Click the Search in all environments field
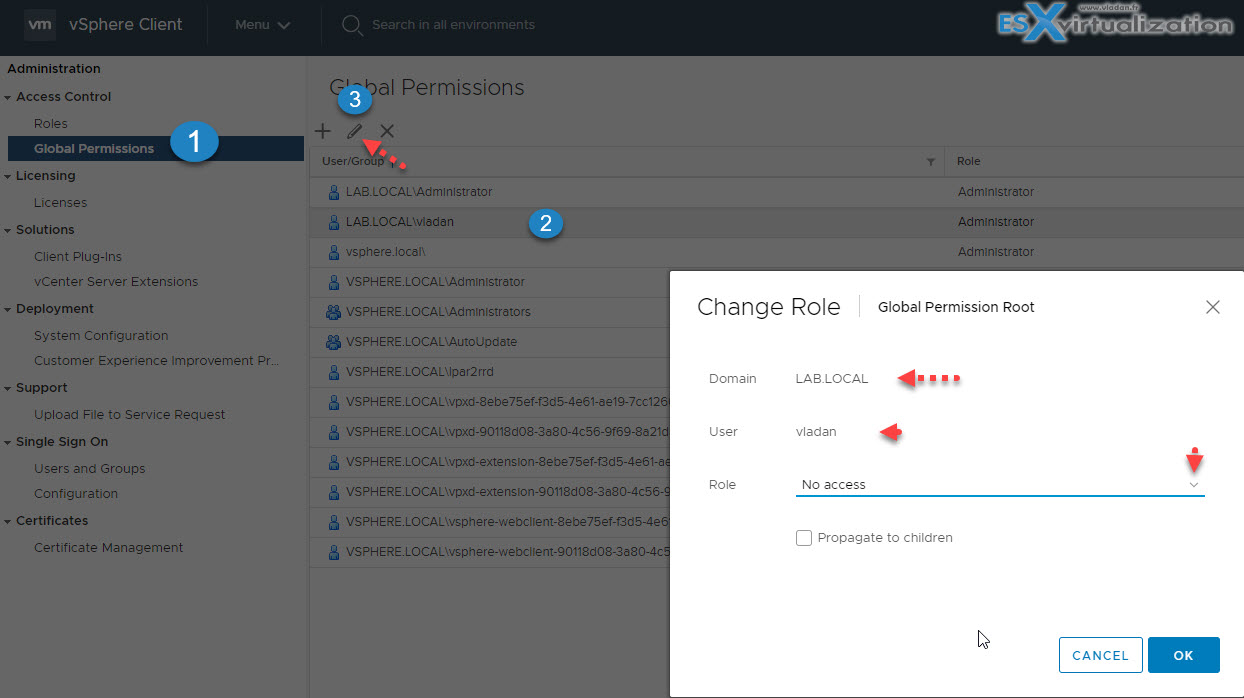Viewport: 1244px width, 698px height. [453, 24]
